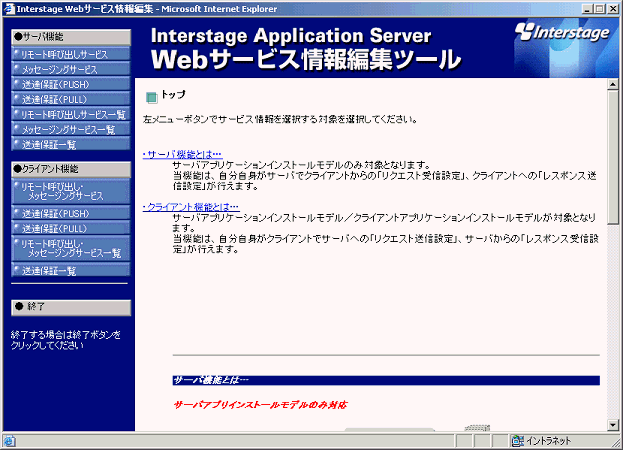Viewport: 623px width, 450px height.
Task: Click the ●クライアント機能 section header
Action: point(71,169)
